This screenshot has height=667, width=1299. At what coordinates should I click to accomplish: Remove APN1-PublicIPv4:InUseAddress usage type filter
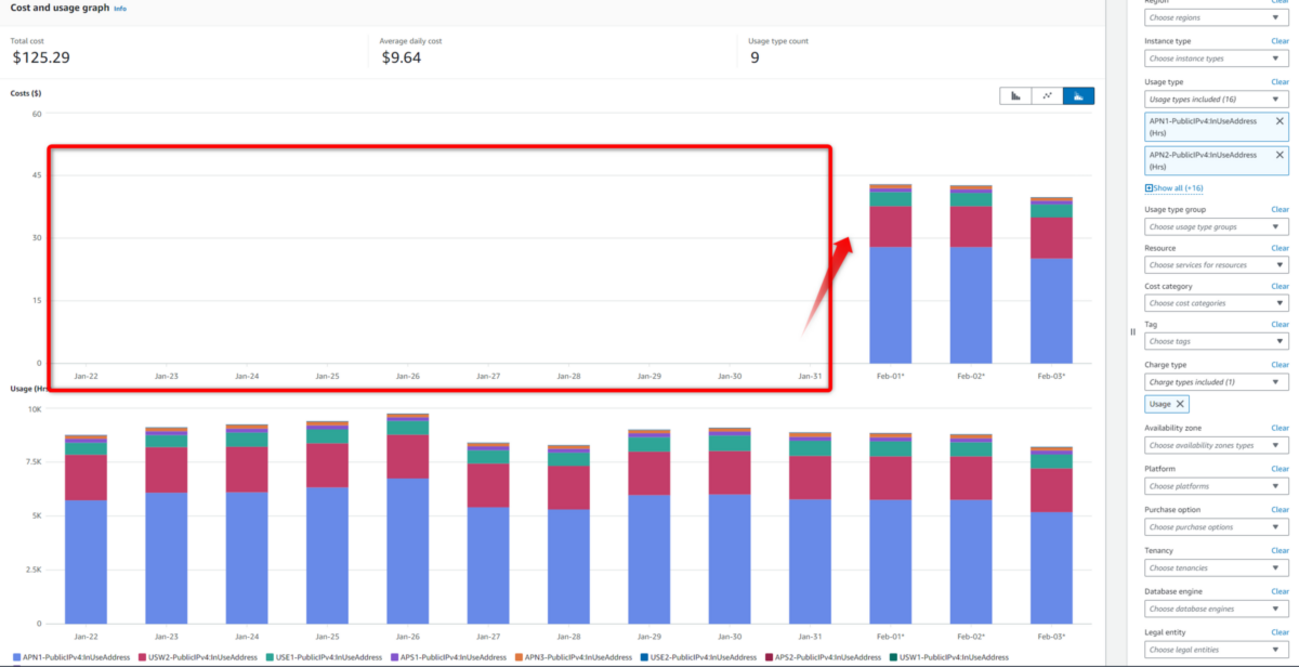pyautogui.click(x=1279, y=121)
